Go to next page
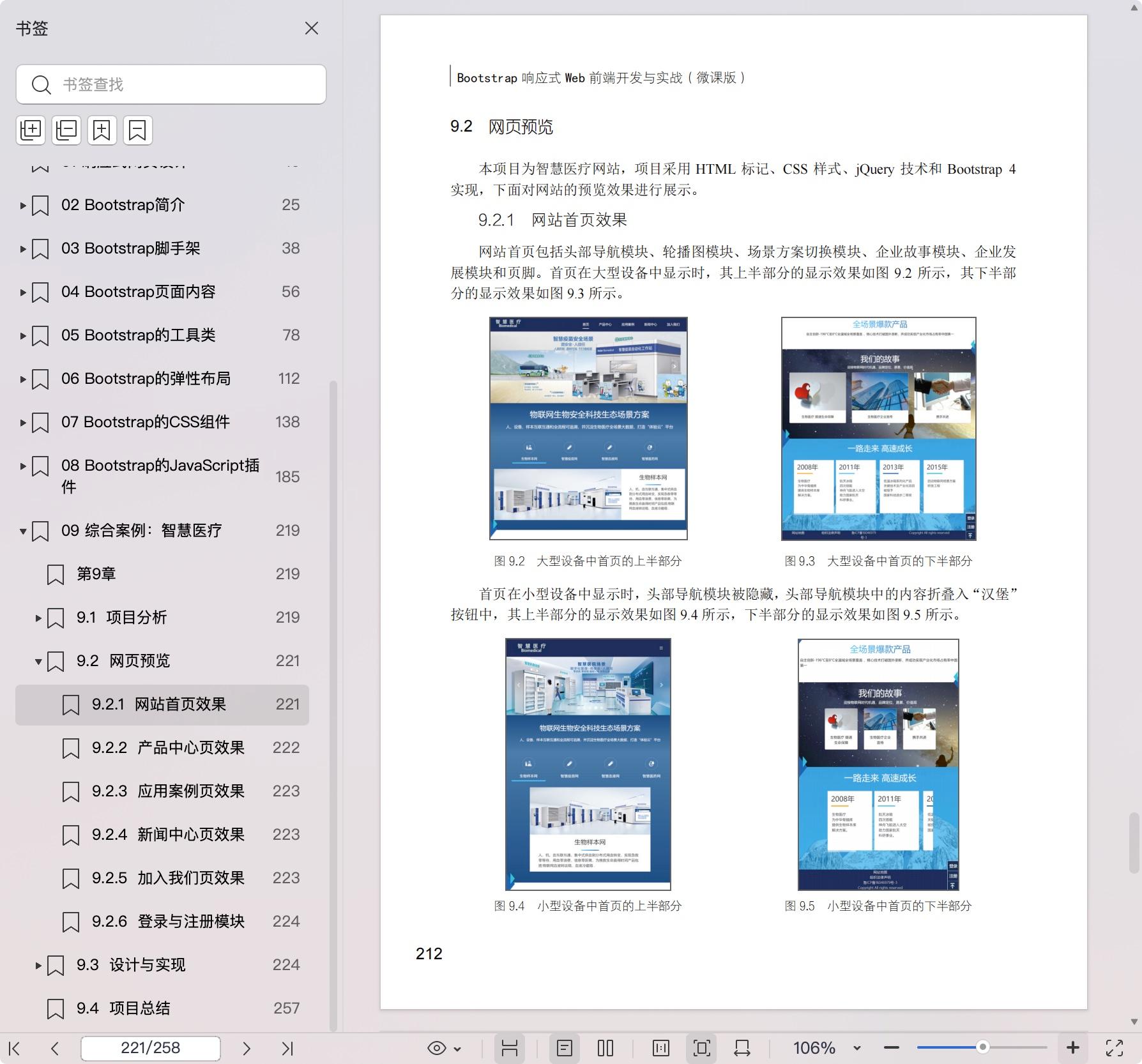Viewport: 1142px width, 1064px height. click(x=247, y=1048)
